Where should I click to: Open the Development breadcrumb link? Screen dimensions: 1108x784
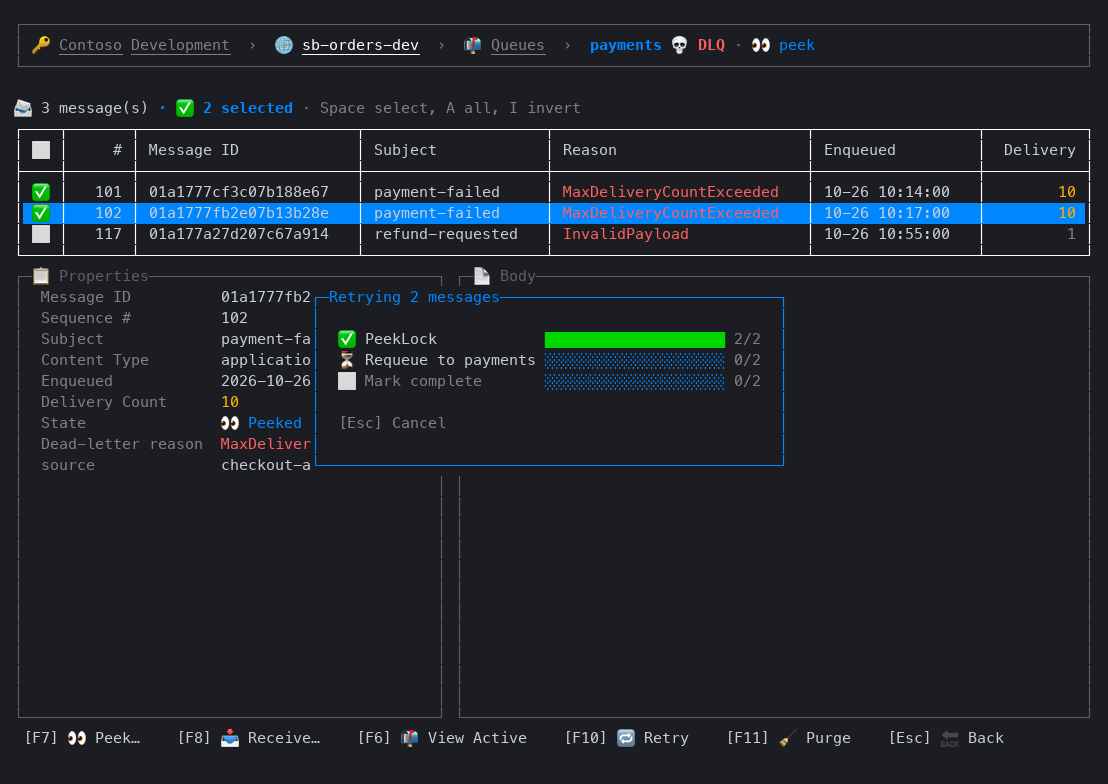(x=180, y=45)
